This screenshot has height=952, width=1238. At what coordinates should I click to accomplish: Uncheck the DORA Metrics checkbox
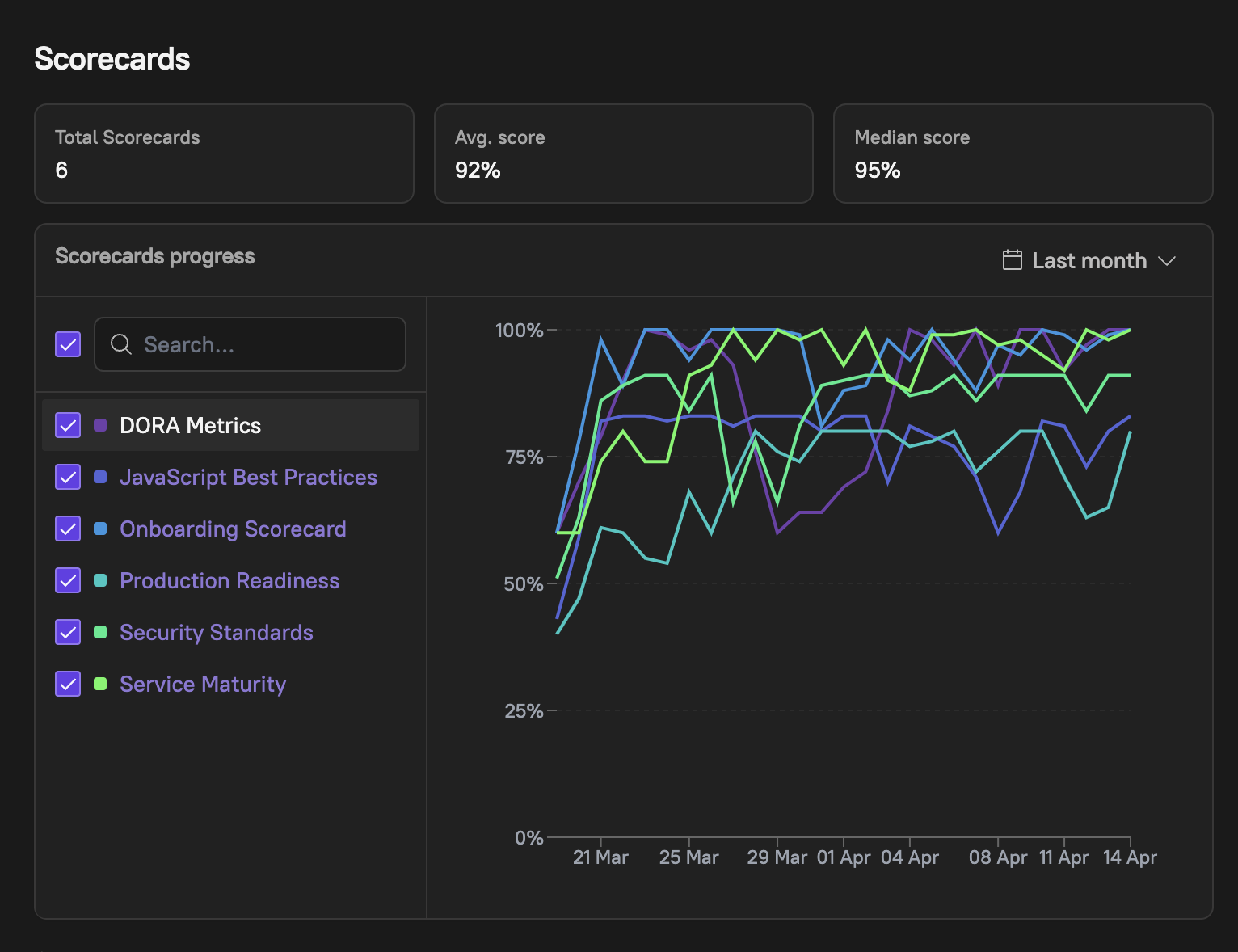pyautogui.click(x=68, y=425)
